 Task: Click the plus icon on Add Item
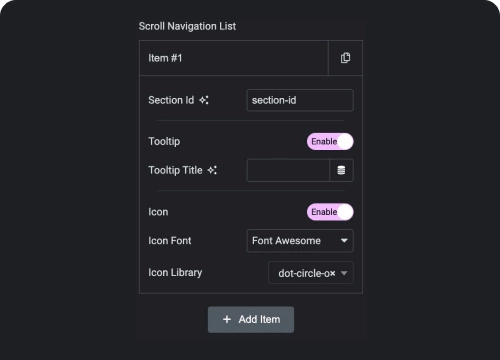[x=227, y=319]
